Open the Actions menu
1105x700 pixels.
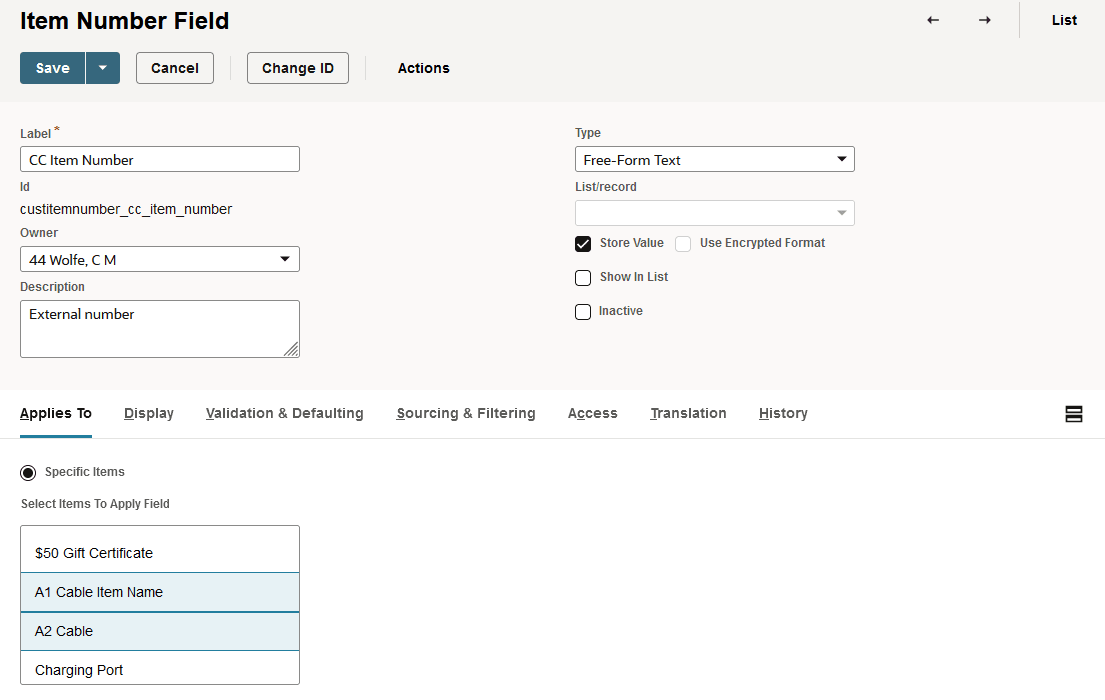(x=423, y=68)
